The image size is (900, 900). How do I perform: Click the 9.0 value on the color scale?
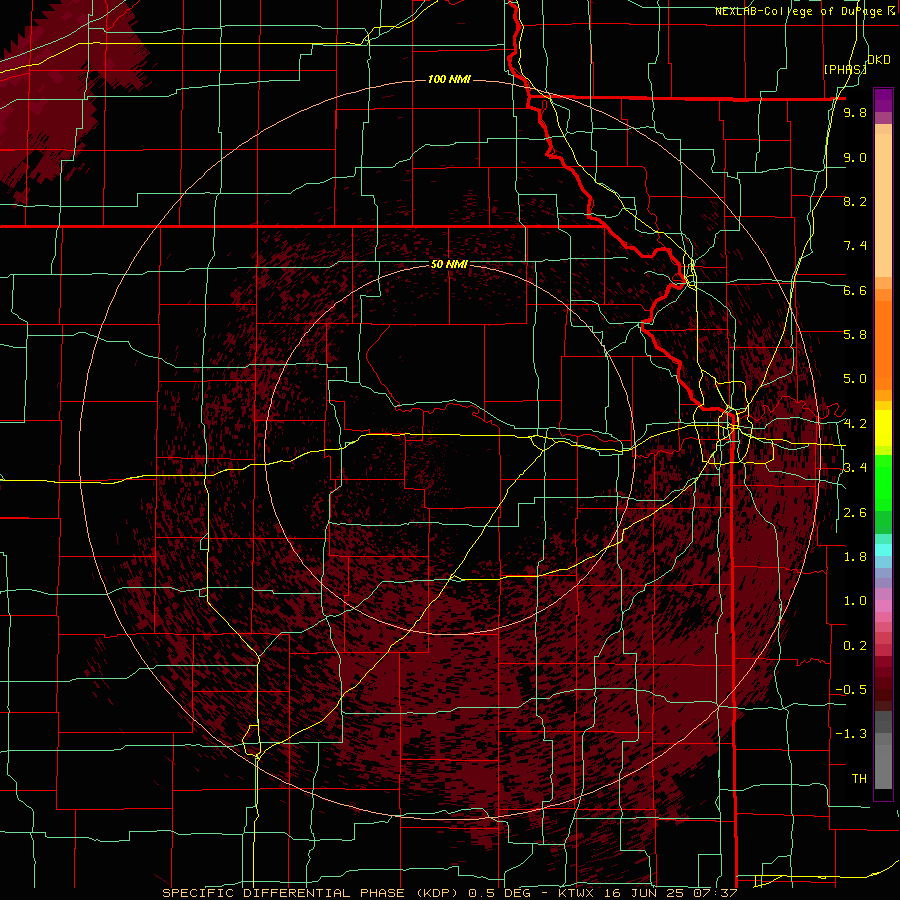(x=855, y=157)
